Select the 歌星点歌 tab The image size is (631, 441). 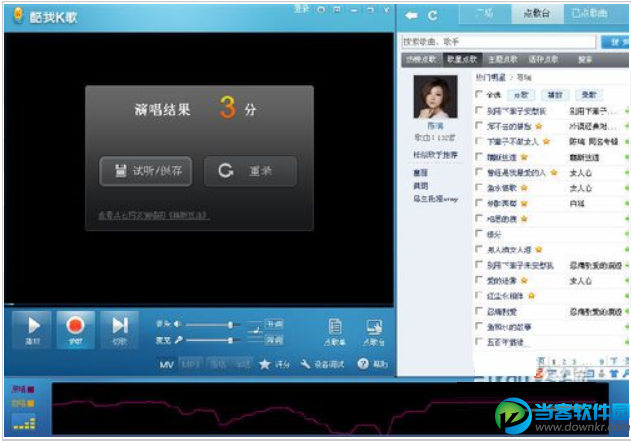click(x=462, y=60)
